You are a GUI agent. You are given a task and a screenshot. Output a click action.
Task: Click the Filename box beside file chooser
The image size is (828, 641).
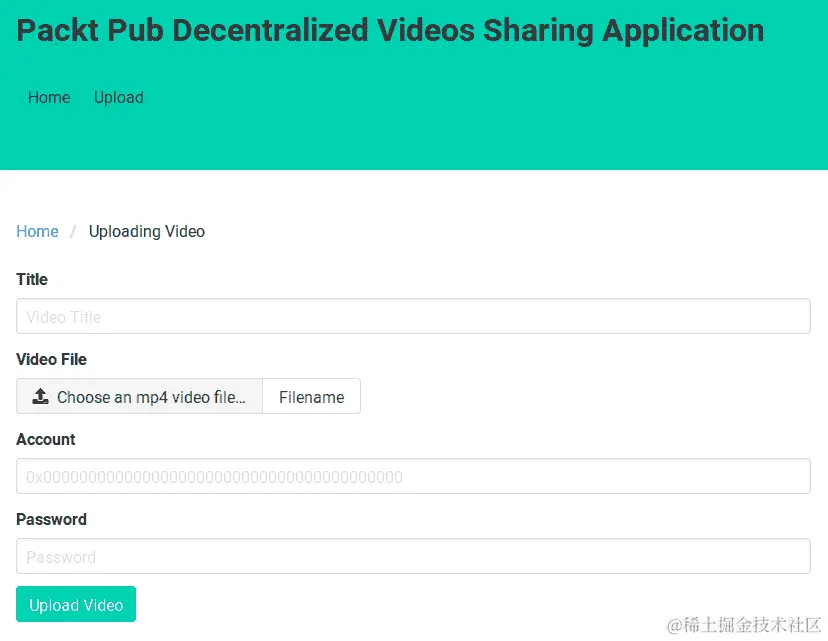pos(312,396)
